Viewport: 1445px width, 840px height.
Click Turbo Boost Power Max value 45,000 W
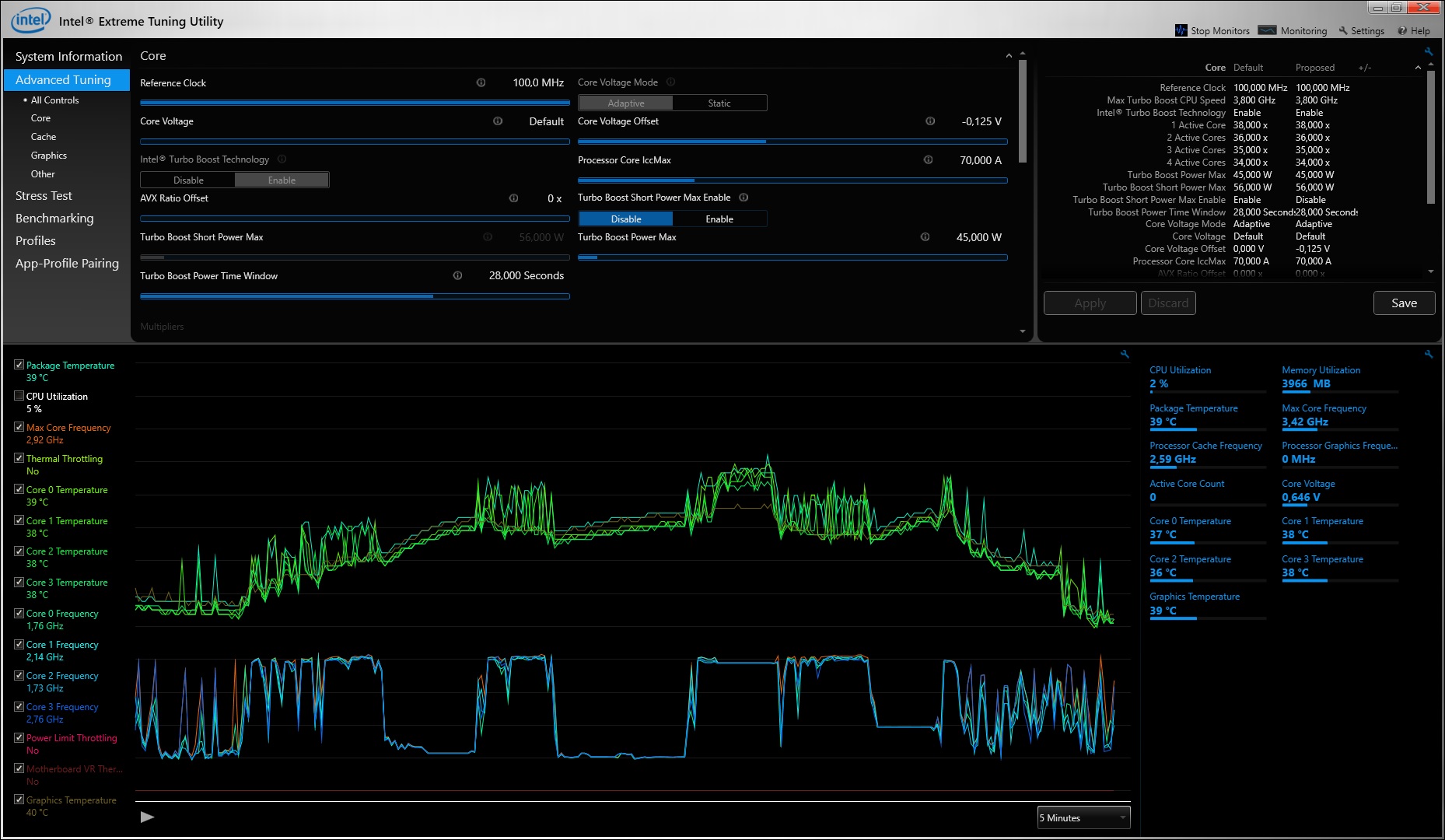(979, 237)
